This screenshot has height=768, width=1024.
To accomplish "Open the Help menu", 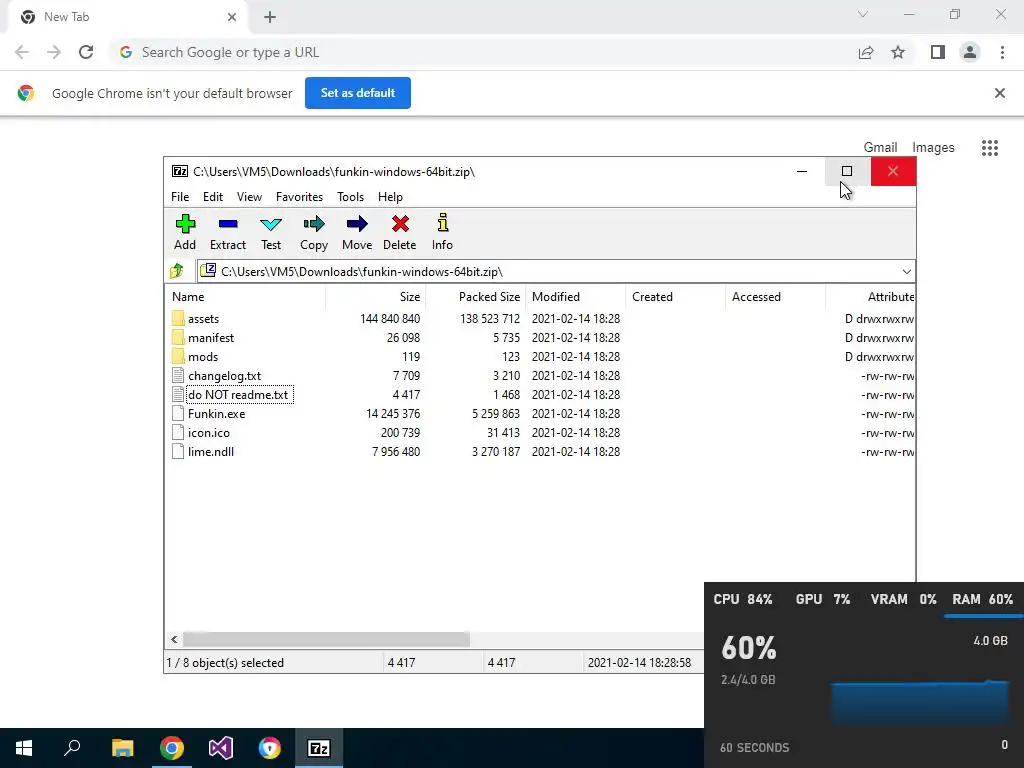I will click(390, 197).
